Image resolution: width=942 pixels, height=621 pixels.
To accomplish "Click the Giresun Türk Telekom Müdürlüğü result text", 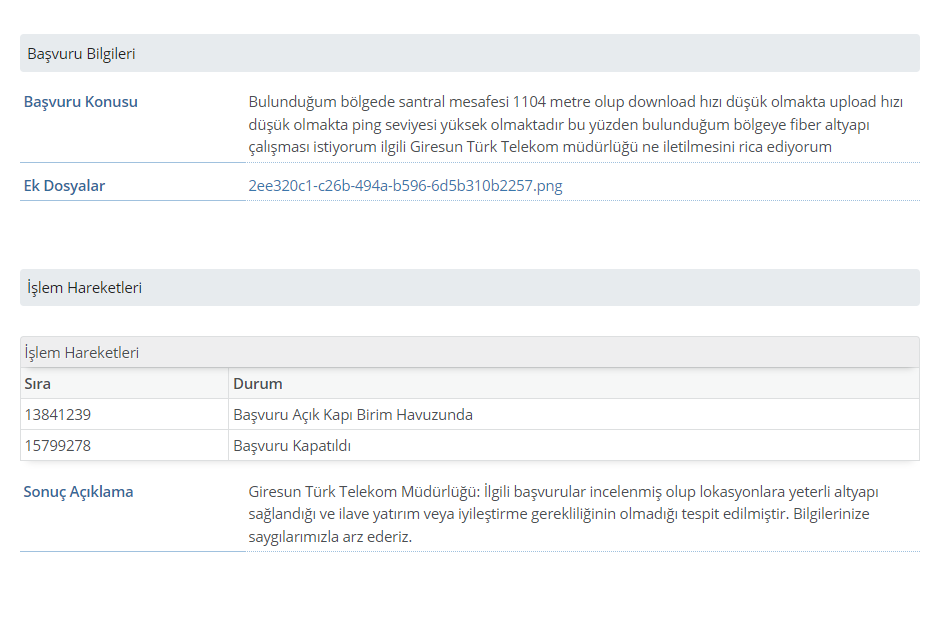I will [563, 514].
